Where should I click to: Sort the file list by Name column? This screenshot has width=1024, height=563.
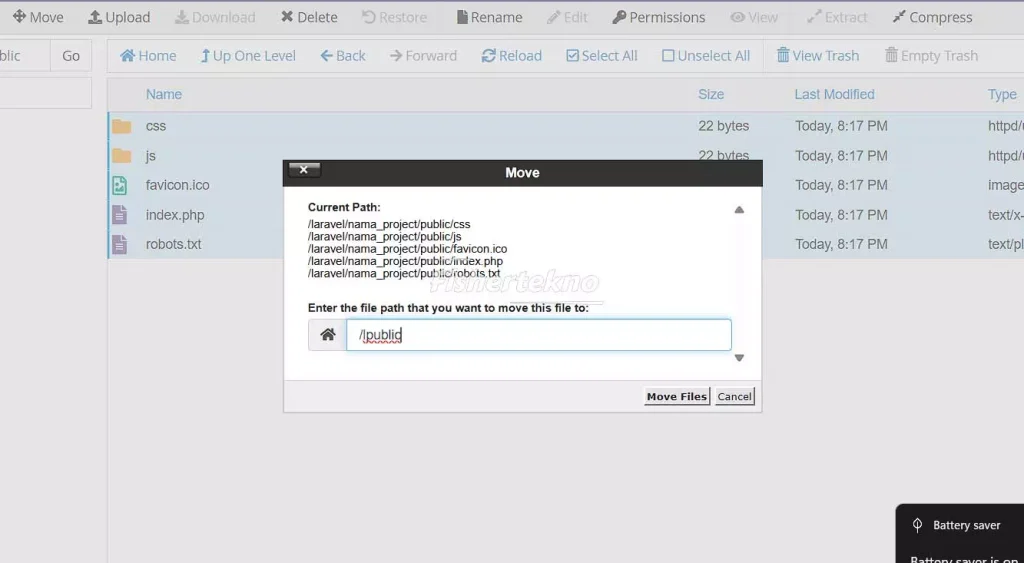click(164, 94)
